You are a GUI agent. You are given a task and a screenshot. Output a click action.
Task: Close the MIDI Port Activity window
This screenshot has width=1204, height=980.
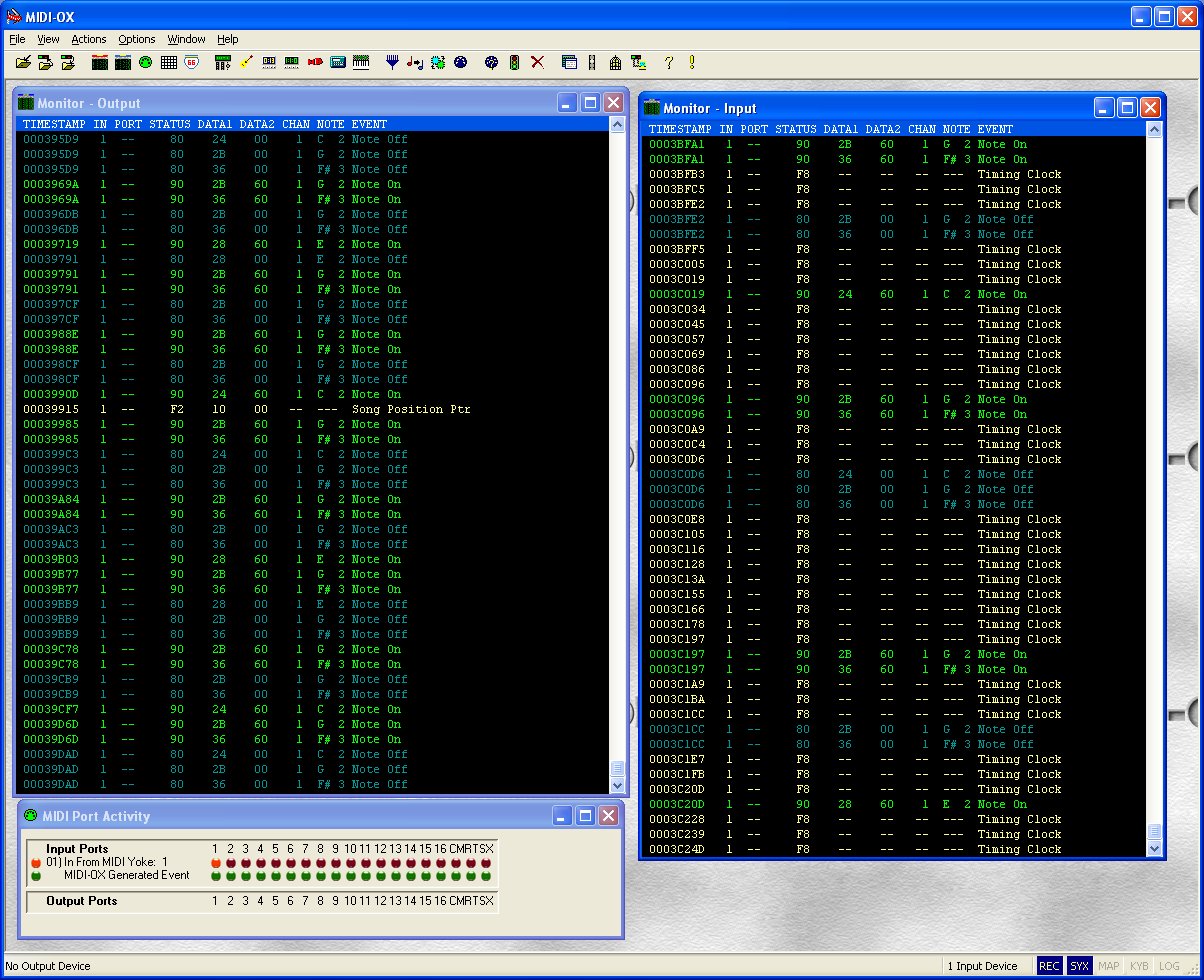[608, 816]
